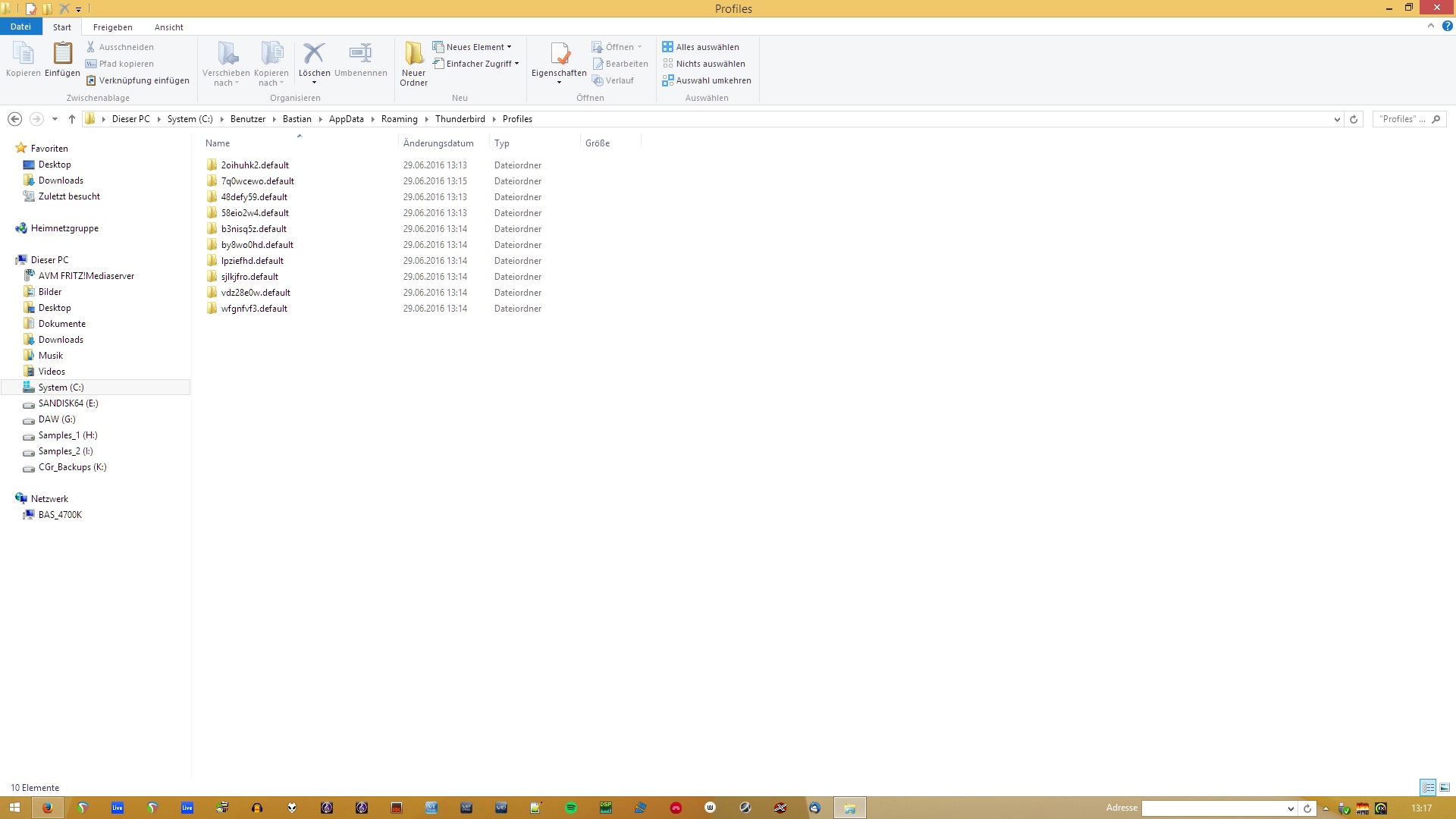Open Eigenschaften properties icon
This screenshot has width=1456, height=819.
click(x=559, y=55)
